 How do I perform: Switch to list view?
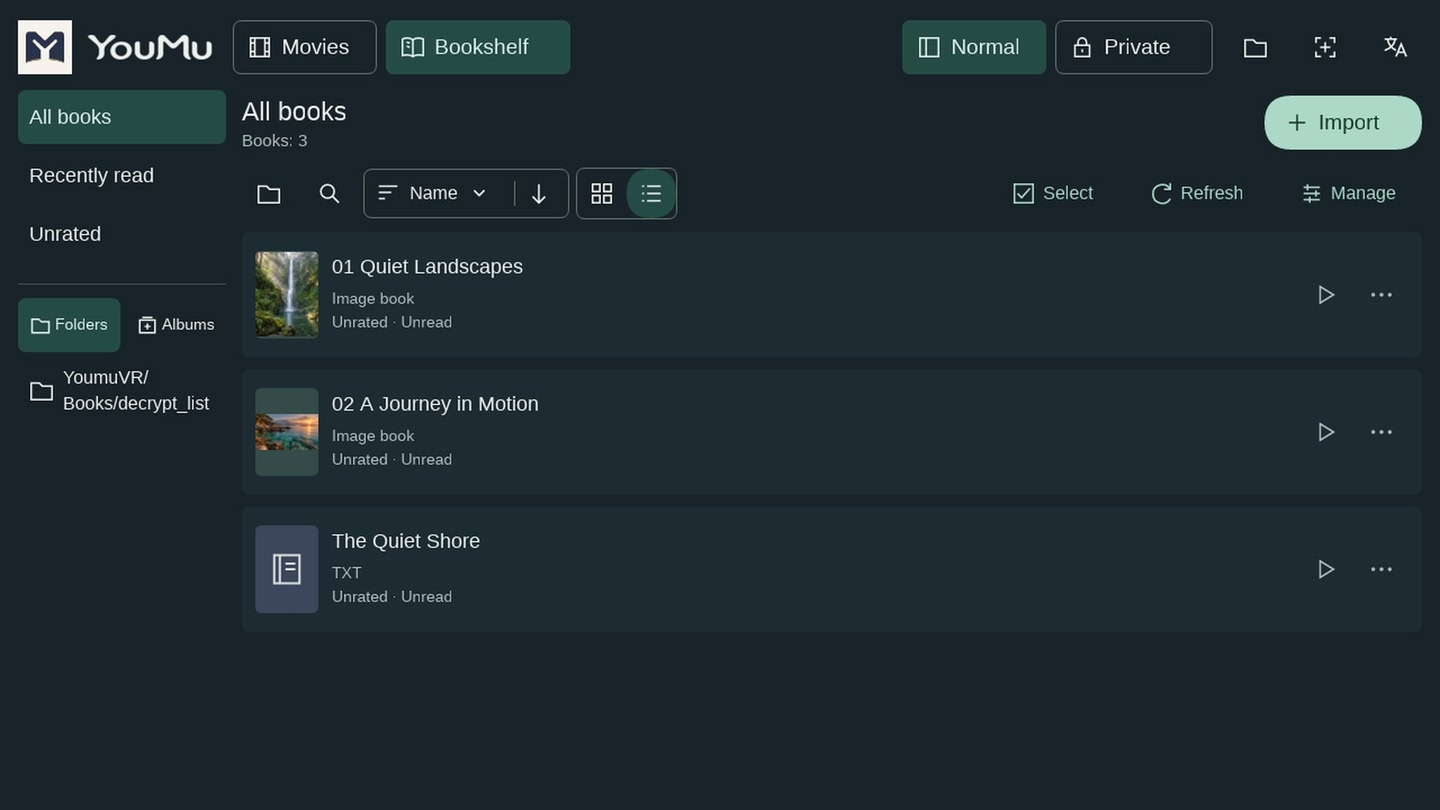pos(651,193)
